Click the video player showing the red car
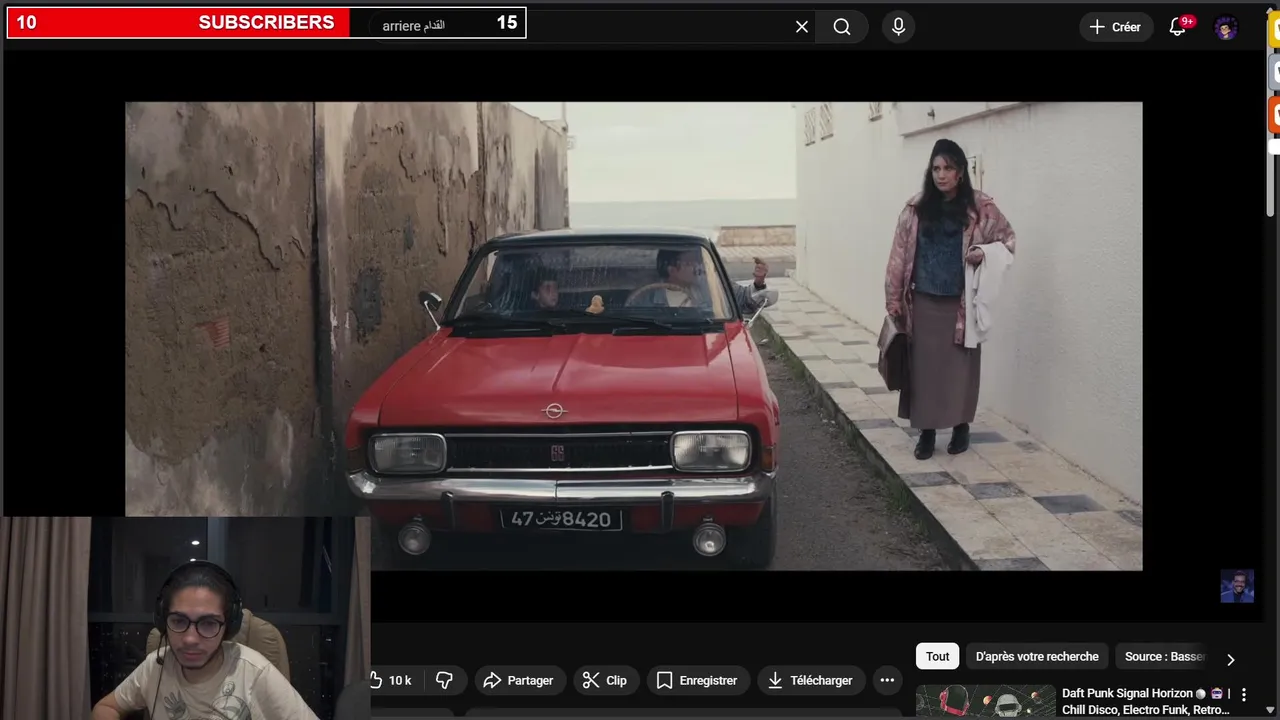Screen dimensions: 1280x720 [x=633, y=336]
